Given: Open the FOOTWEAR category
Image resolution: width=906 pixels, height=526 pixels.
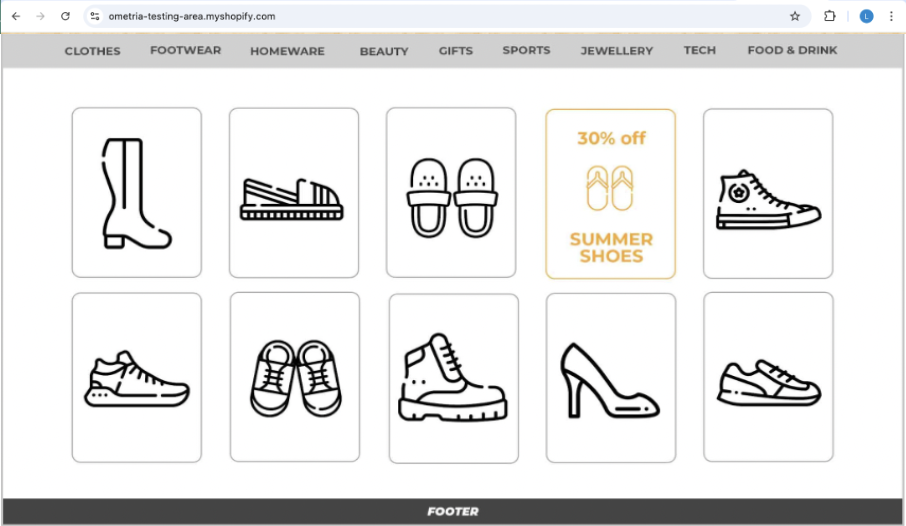Looking at the screenshot, I should [185, 50].
